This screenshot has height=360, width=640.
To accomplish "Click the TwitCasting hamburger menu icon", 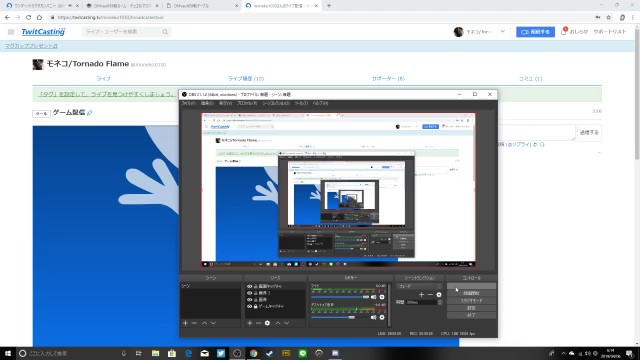I will [11, 32].
